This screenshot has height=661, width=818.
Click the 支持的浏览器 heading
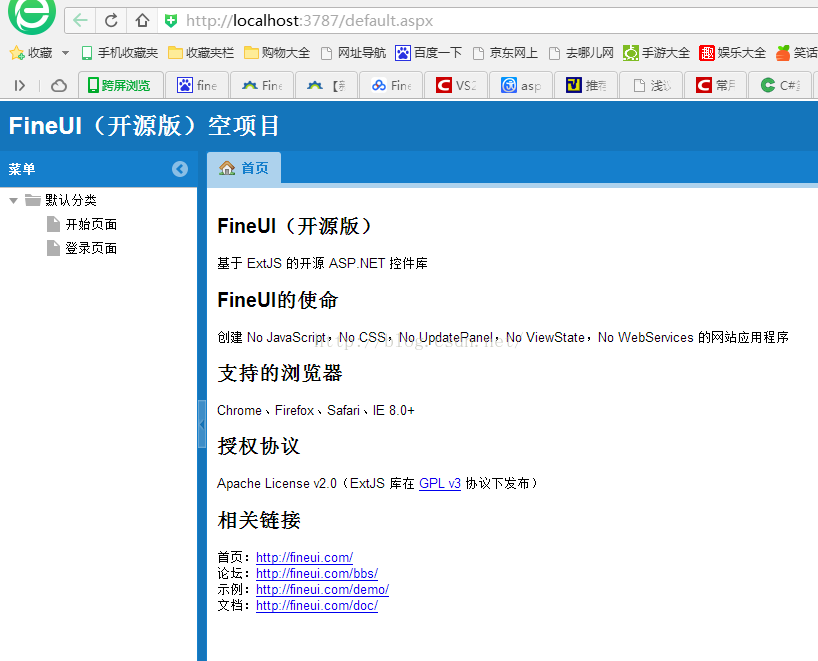280,374
